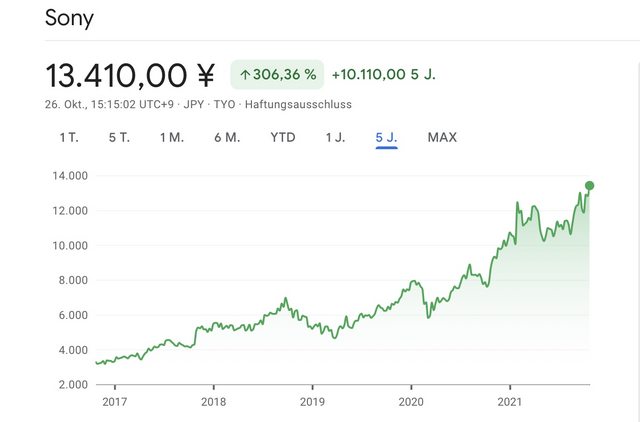Select the 1 T. time range tab
Image resolution: width=640 pixels, height=422 pixels.
69,138
